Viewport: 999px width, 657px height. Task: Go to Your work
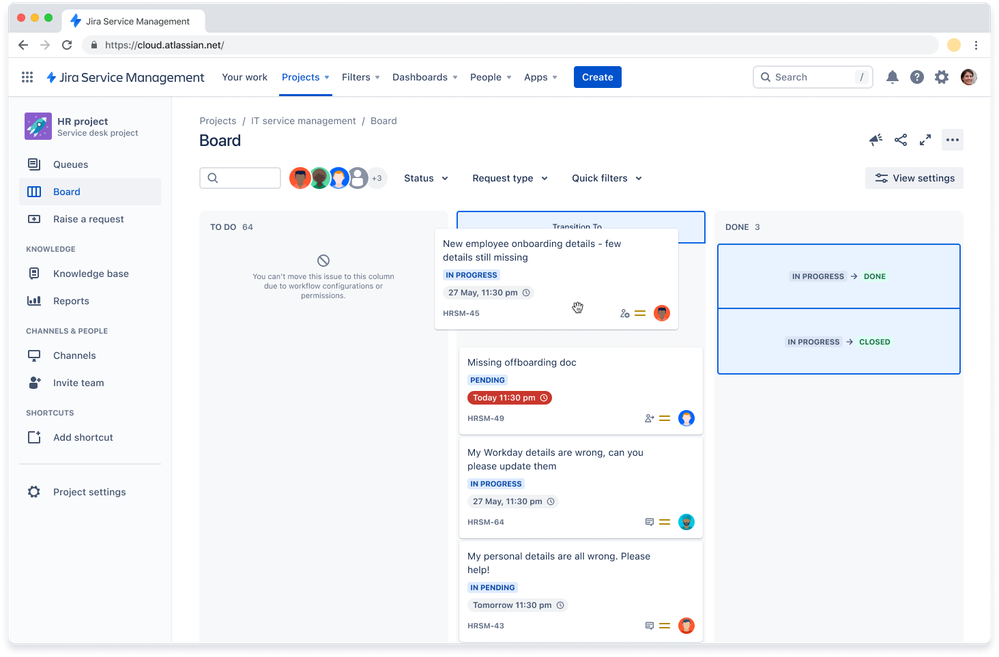point(245,77)
